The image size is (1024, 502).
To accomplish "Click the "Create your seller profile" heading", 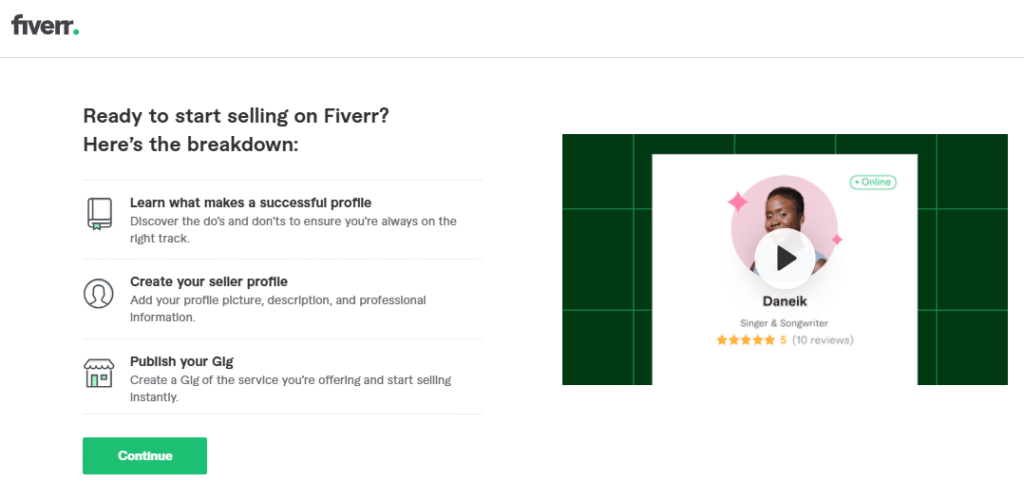I will point(209,281).
